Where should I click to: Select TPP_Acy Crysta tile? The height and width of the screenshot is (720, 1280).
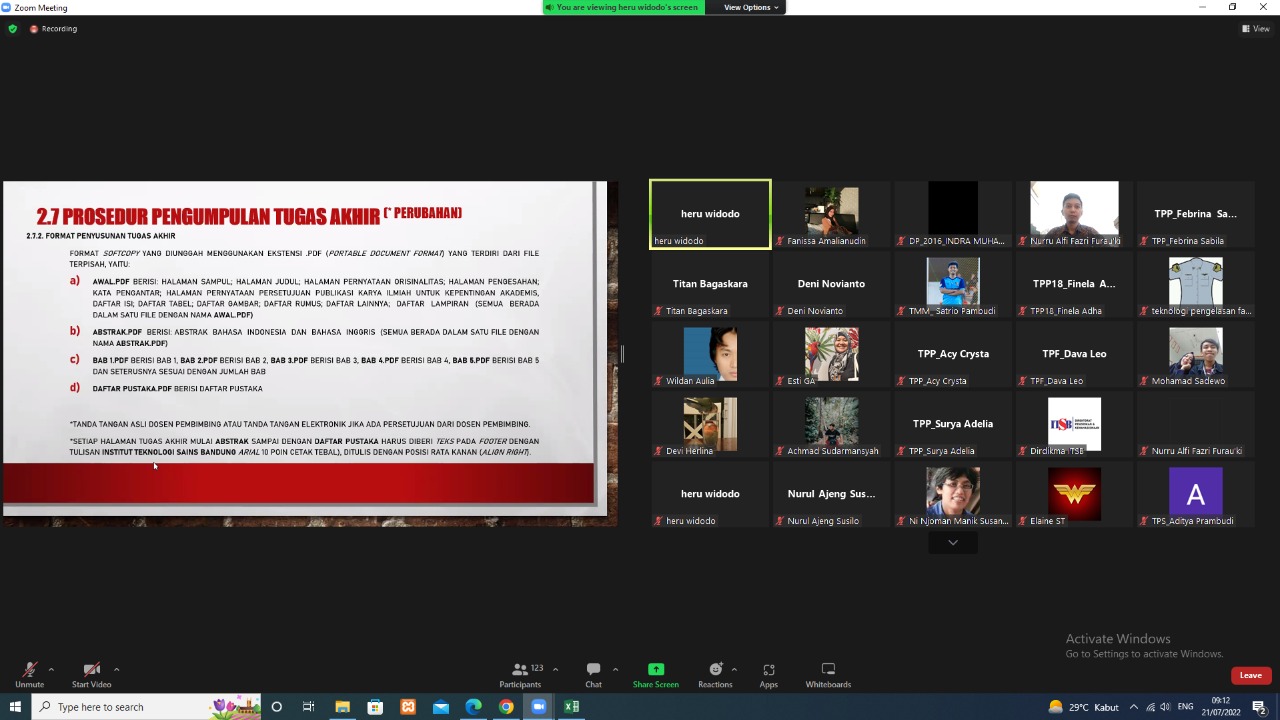pos(952,353)
